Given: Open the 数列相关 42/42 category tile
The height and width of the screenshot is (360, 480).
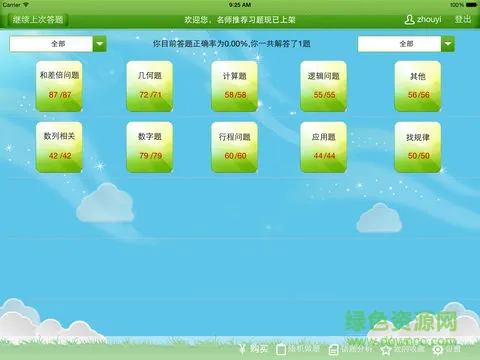Looking at the screenshot, I should click(59, 147).
